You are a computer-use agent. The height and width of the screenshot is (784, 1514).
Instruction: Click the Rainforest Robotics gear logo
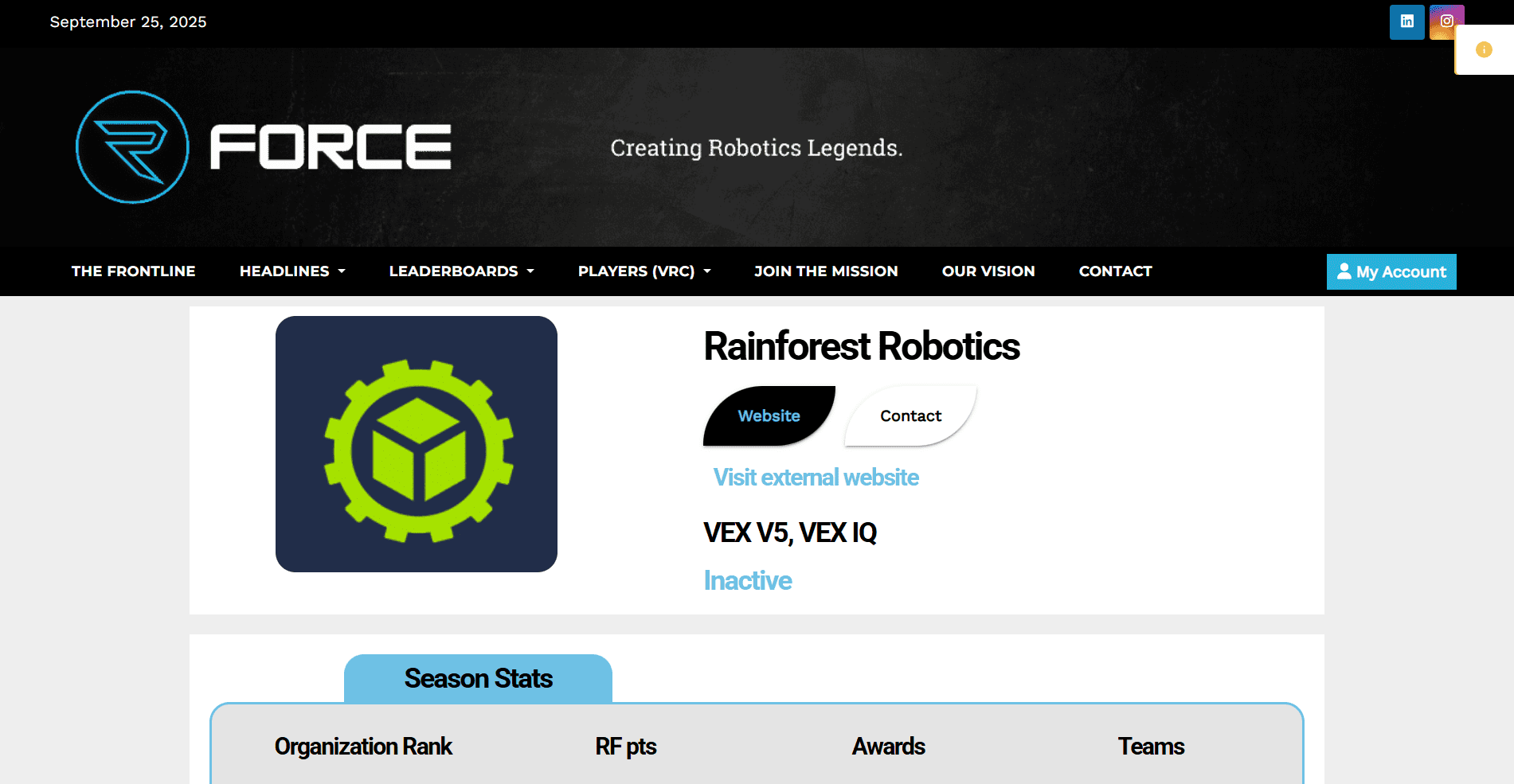pyautogui.click(x=417, y=444)
